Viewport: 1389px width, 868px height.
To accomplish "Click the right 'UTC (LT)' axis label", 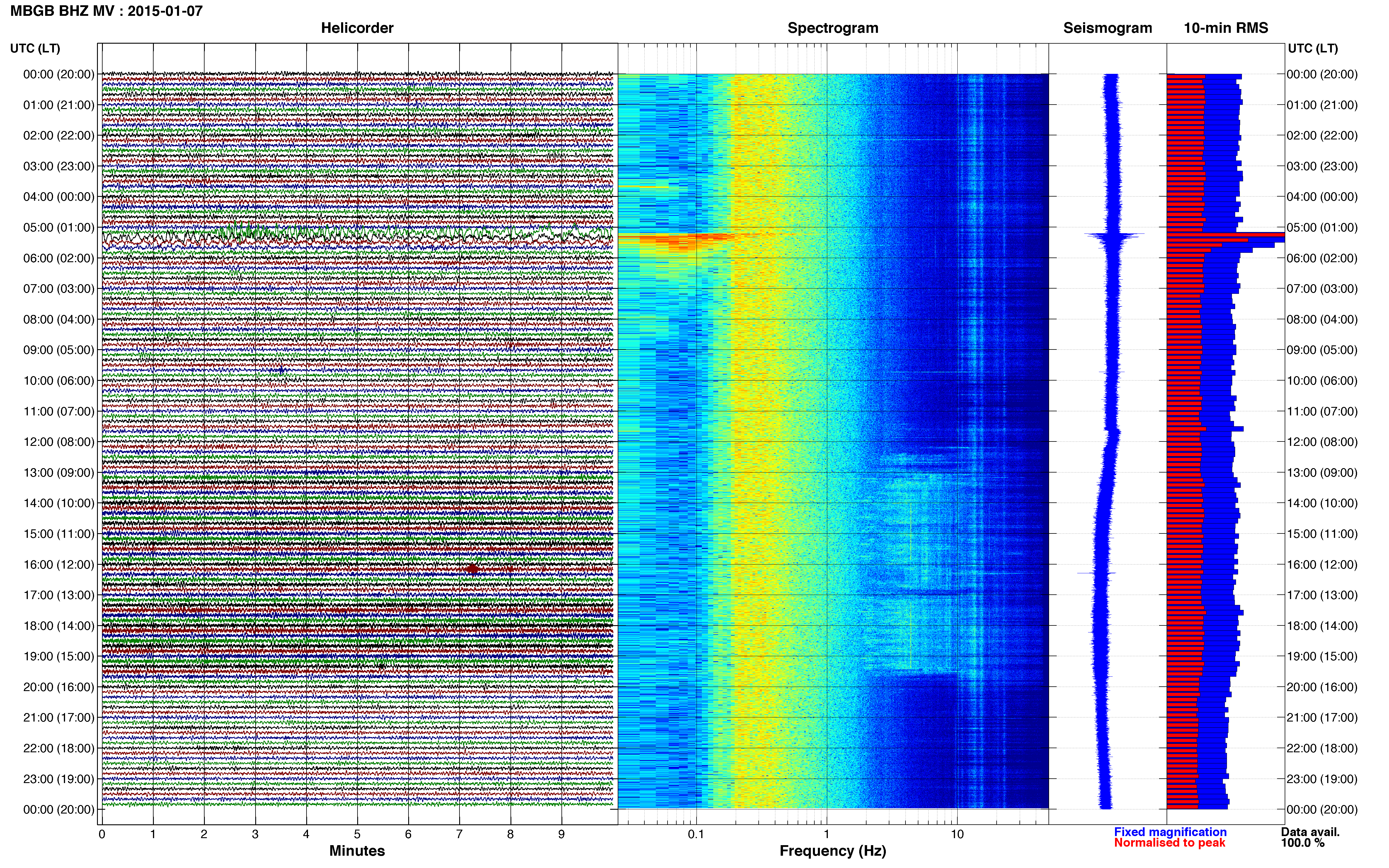I will coord(1313,48).
